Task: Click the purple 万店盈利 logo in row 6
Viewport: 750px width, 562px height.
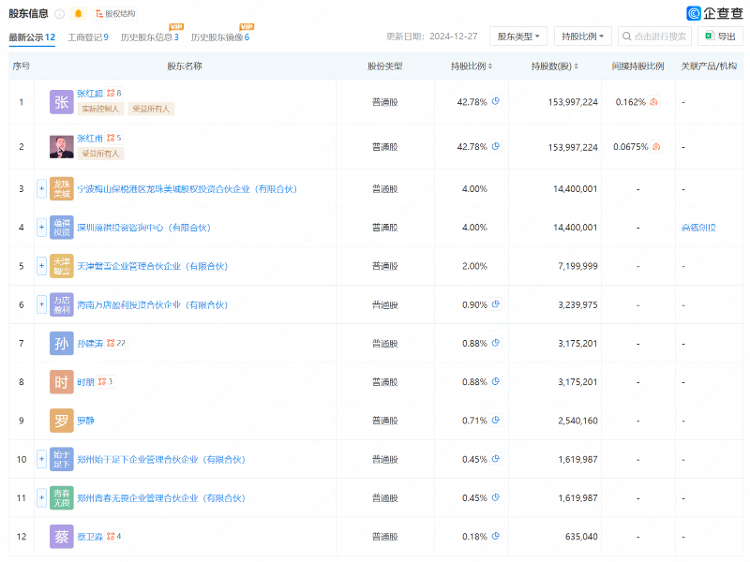Action: (61, 305)
